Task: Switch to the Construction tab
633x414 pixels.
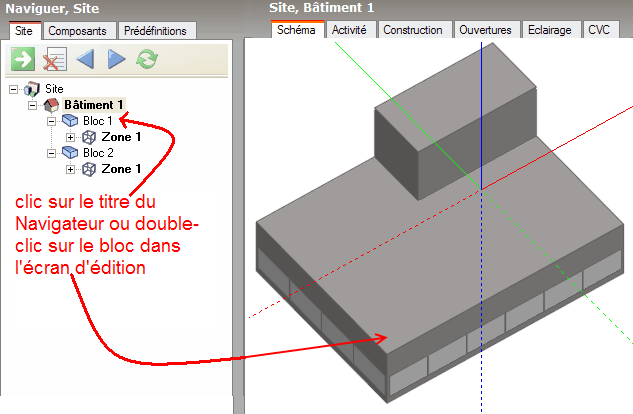Action: (x=413, y=30)
